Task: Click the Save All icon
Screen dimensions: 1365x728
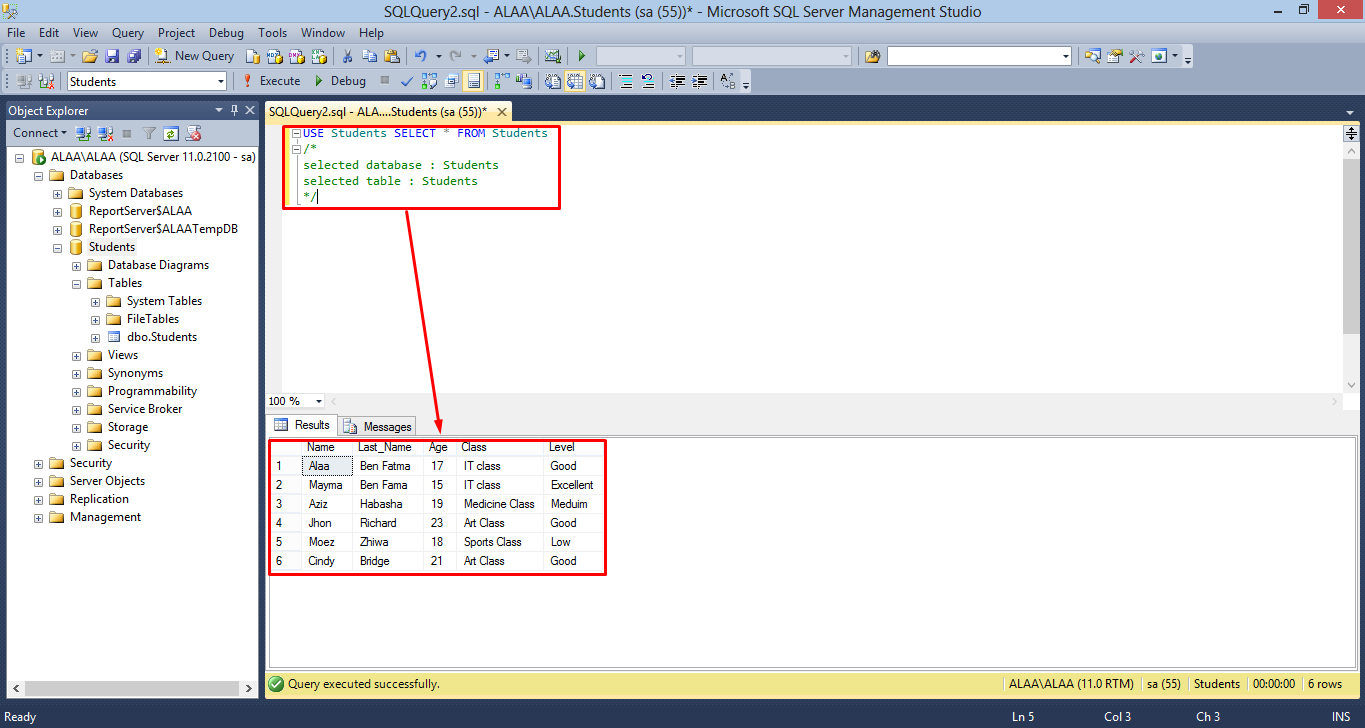Action: click(133, 56)
